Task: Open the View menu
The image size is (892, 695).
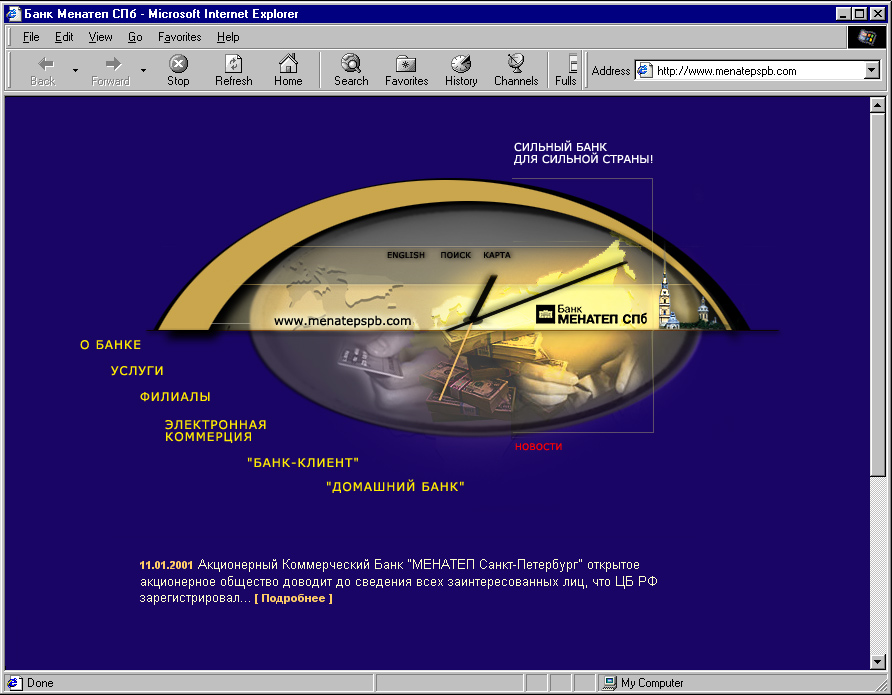Action: click(100, 37)
